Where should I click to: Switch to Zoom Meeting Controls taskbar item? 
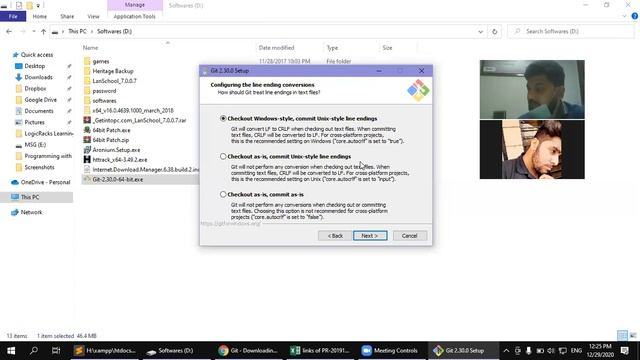(390, 351)
